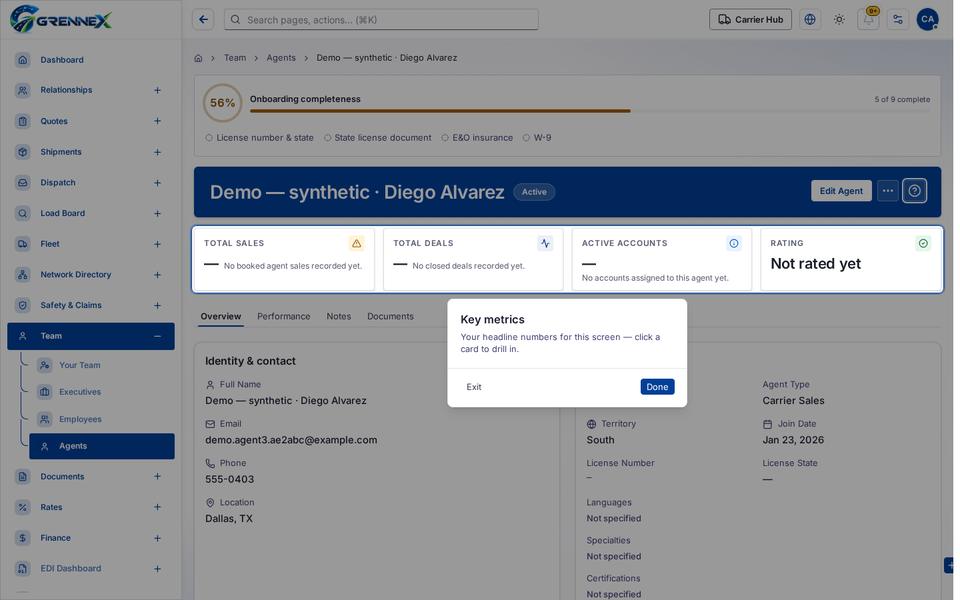
Task: Click the search pages input field
Action: pyautogui.click(x=381, y=20)
